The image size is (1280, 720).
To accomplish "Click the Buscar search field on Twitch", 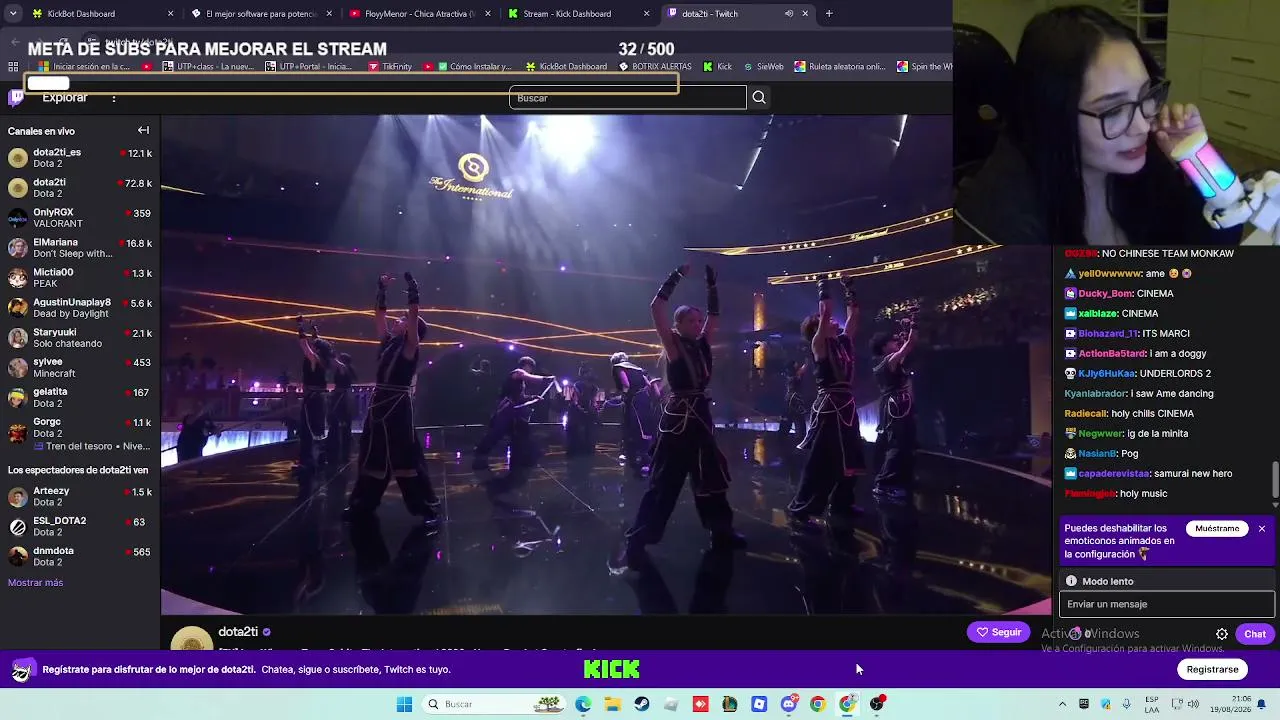I will [x=628, y=98].
